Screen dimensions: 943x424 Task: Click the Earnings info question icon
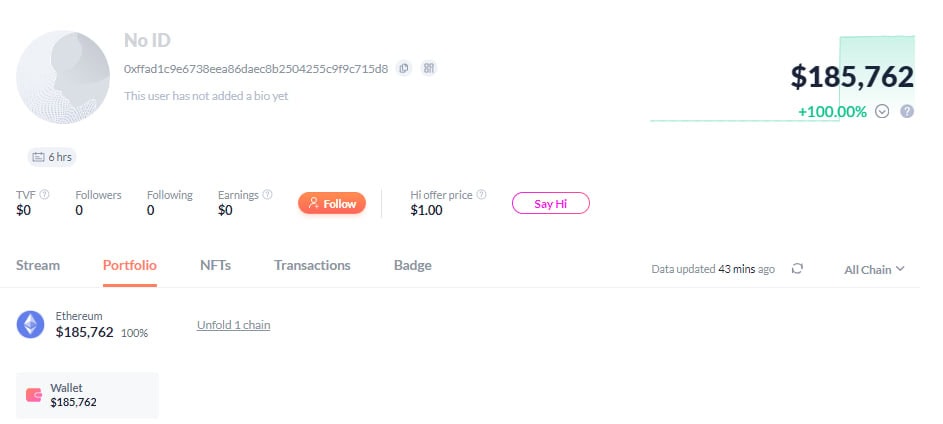(x=267, y=195)
